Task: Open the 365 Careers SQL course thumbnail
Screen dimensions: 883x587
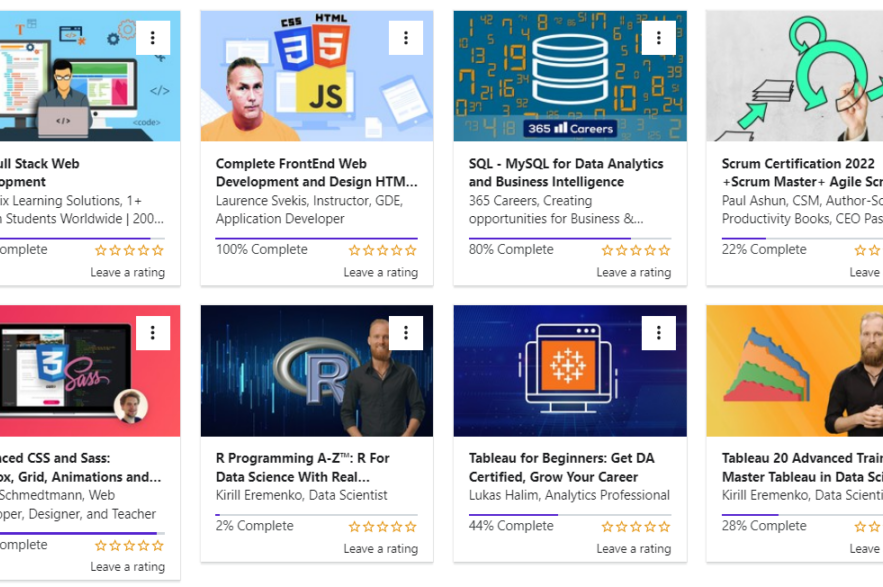Action: point(570,76)
